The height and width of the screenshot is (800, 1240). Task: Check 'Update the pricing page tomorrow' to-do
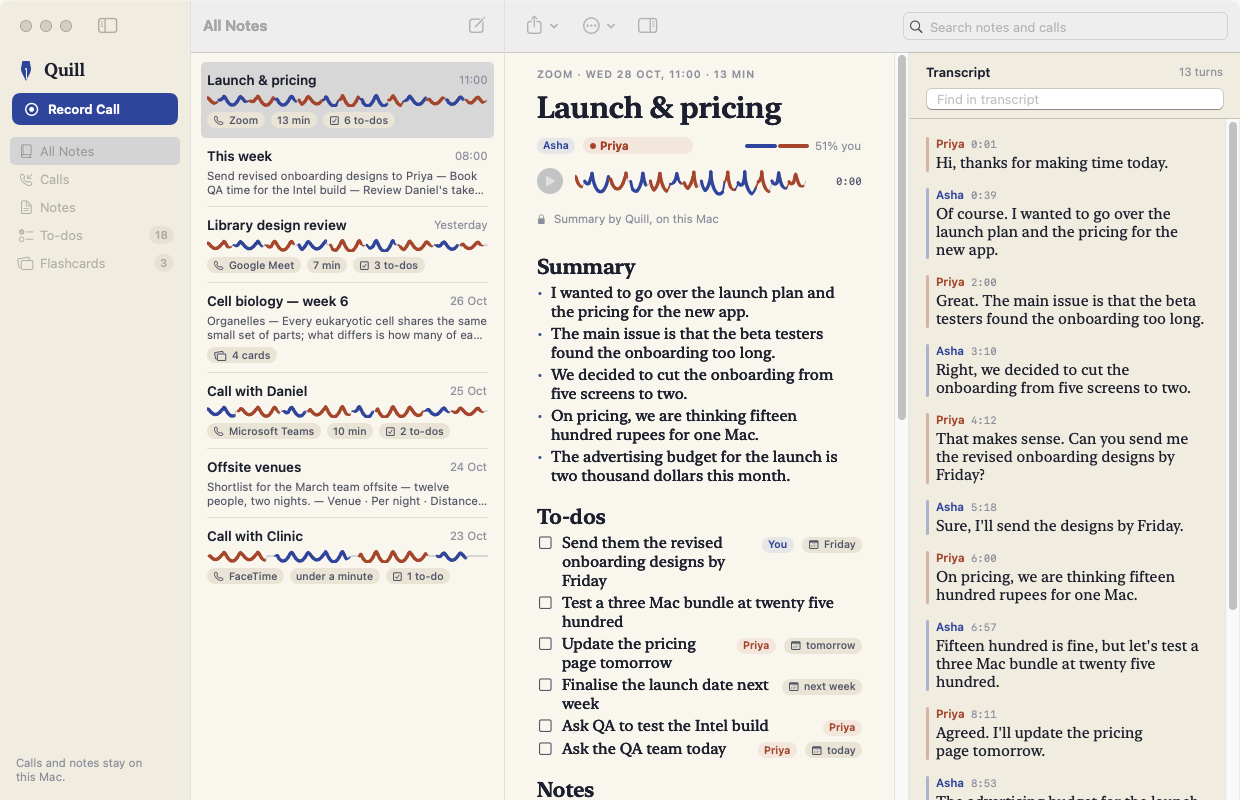[x=545, y=644]
